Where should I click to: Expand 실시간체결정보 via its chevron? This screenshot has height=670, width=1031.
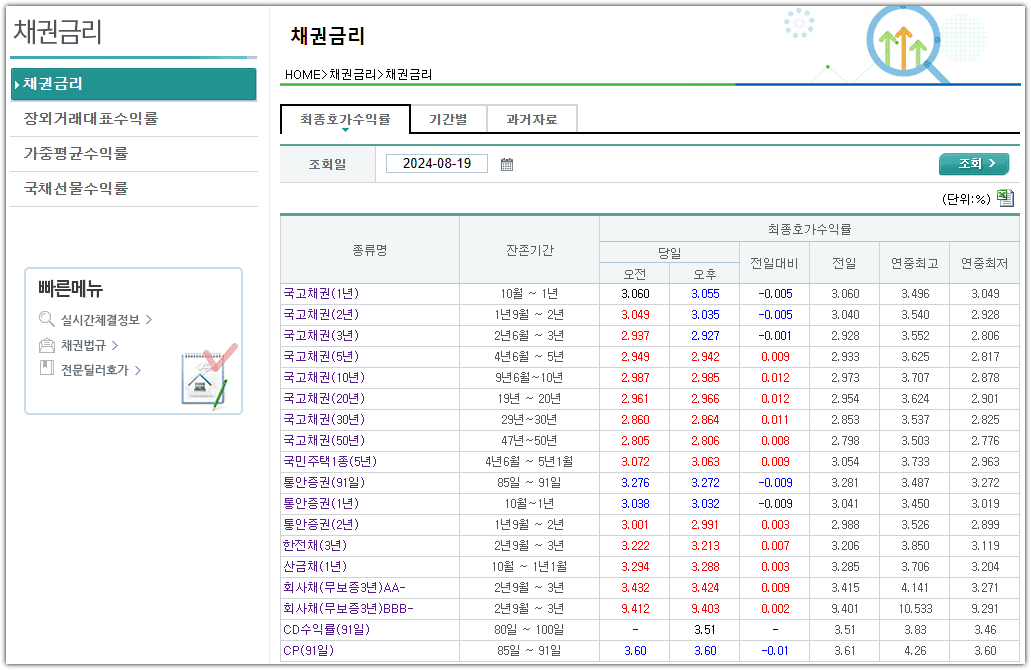pyautogui.click(x=149, y=319)
